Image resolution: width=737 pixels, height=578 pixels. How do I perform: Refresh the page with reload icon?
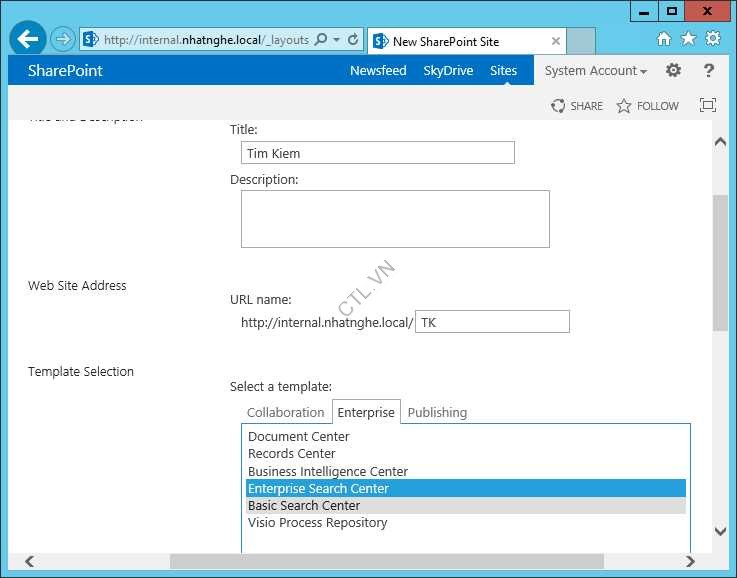click(x=353, y=39)
